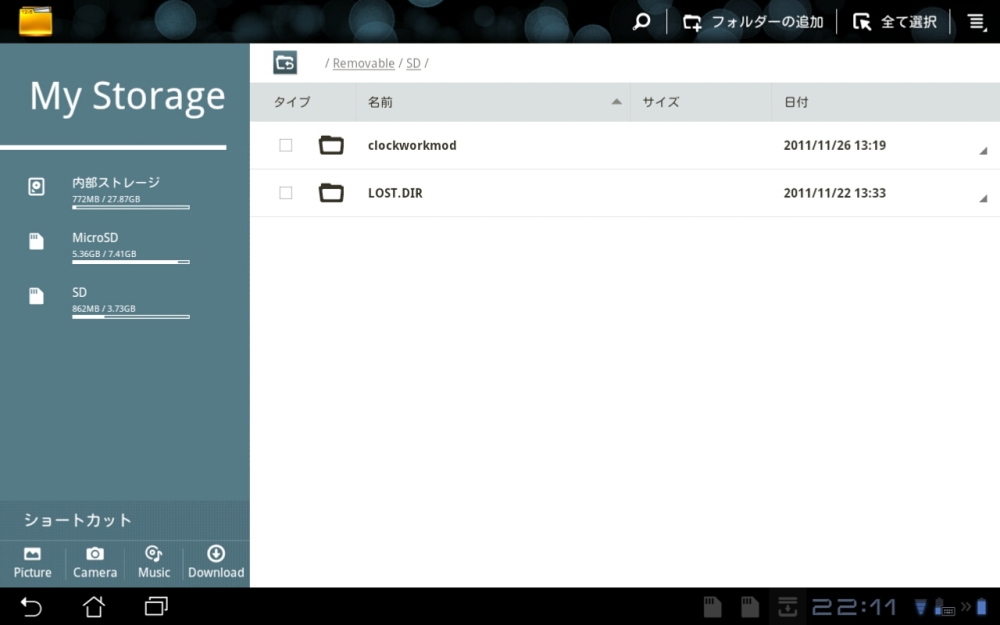Check the LOST.DIR folder checkbox
The image size is (1000, 625).
coord(286,193)
